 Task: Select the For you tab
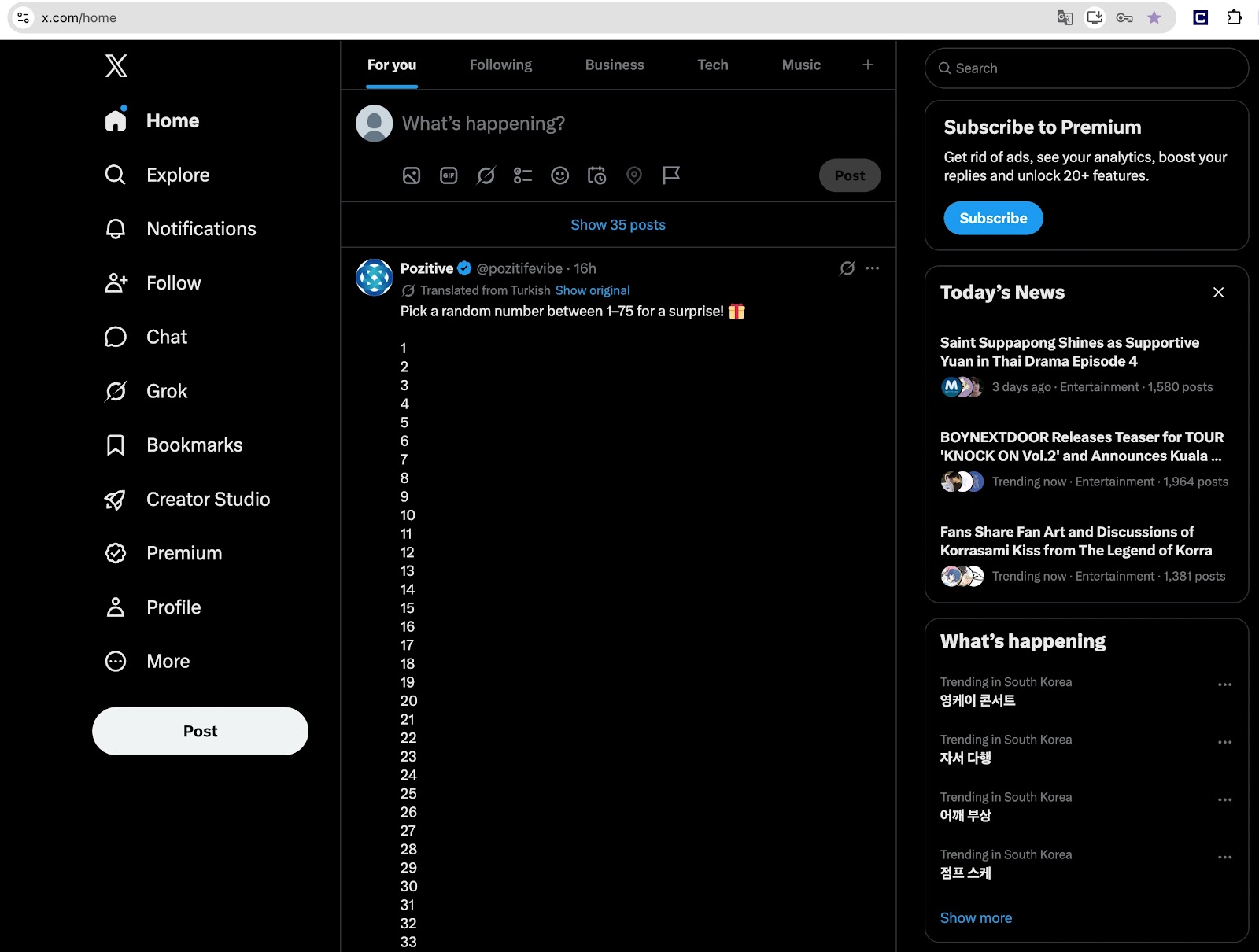(392, 65)
